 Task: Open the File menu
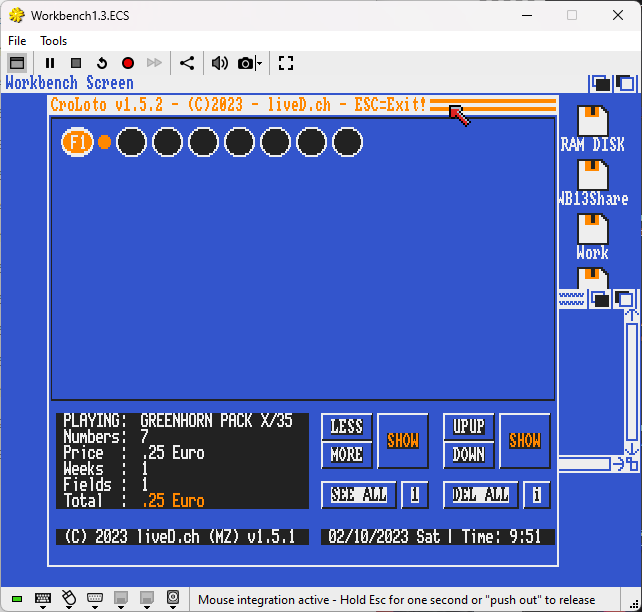coord(17,41)
